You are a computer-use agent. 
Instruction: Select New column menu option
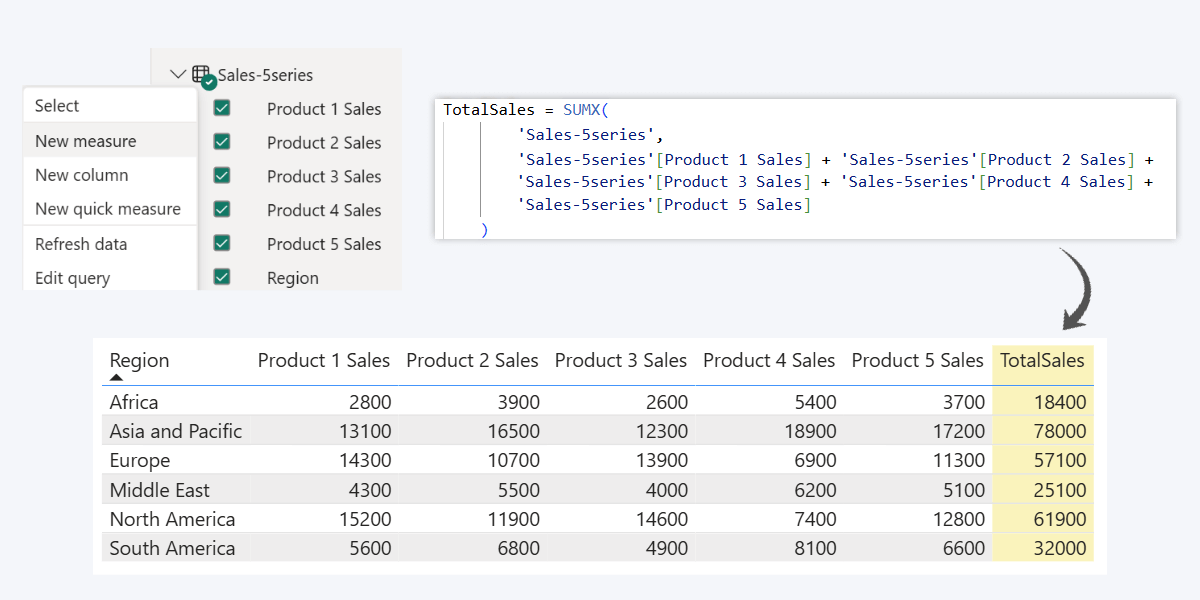[82, 175]
